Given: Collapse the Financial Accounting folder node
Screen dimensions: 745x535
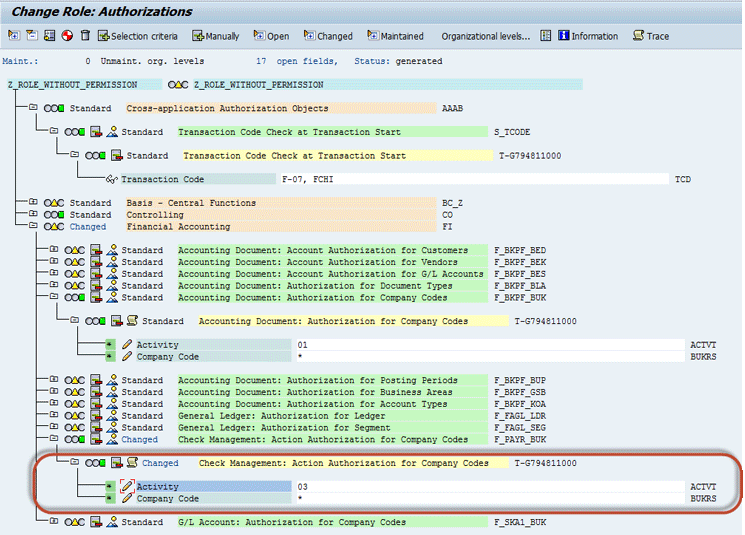Looking at the screenshot, I should pyautogui.click(x=33, y=227).
